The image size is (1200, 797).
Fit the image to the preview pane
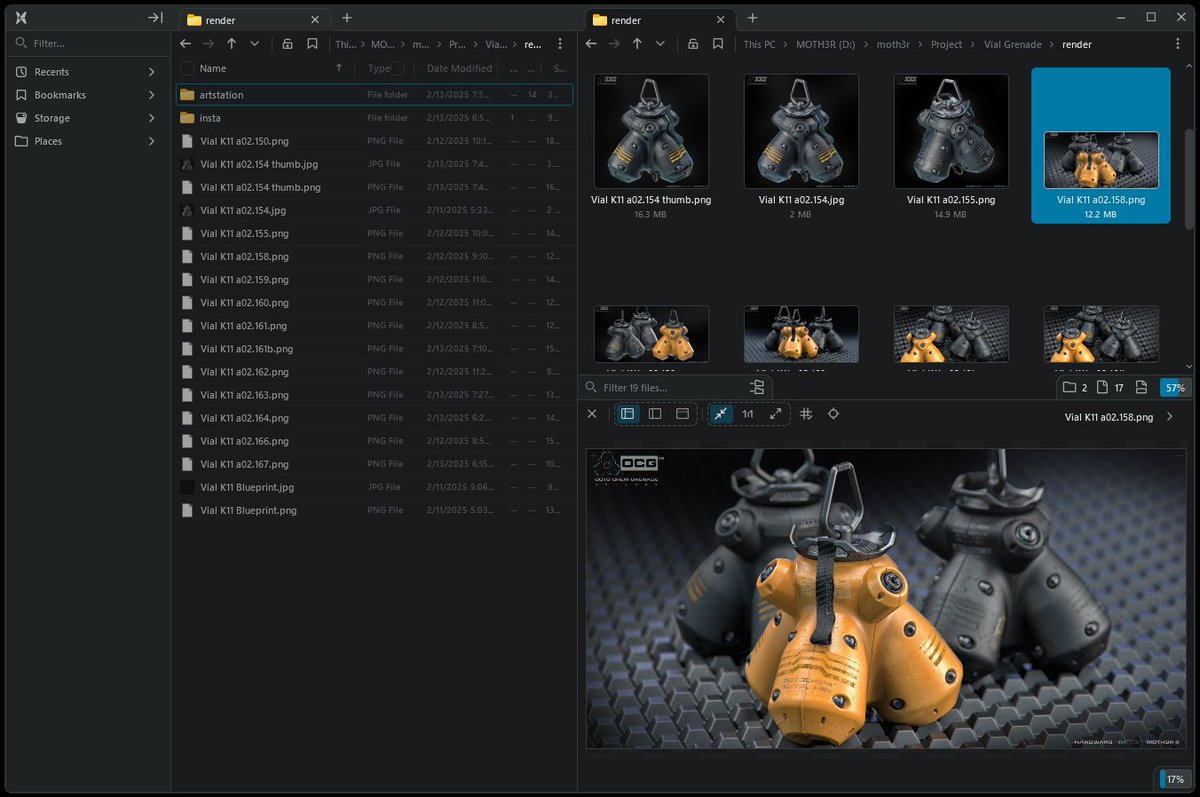point(721,413)
